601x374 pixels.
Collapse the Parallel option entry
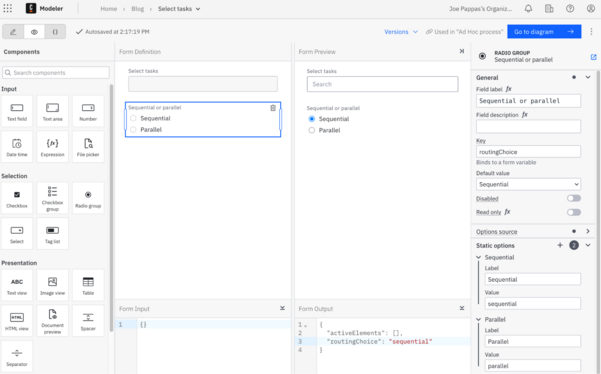coord(478,319)
